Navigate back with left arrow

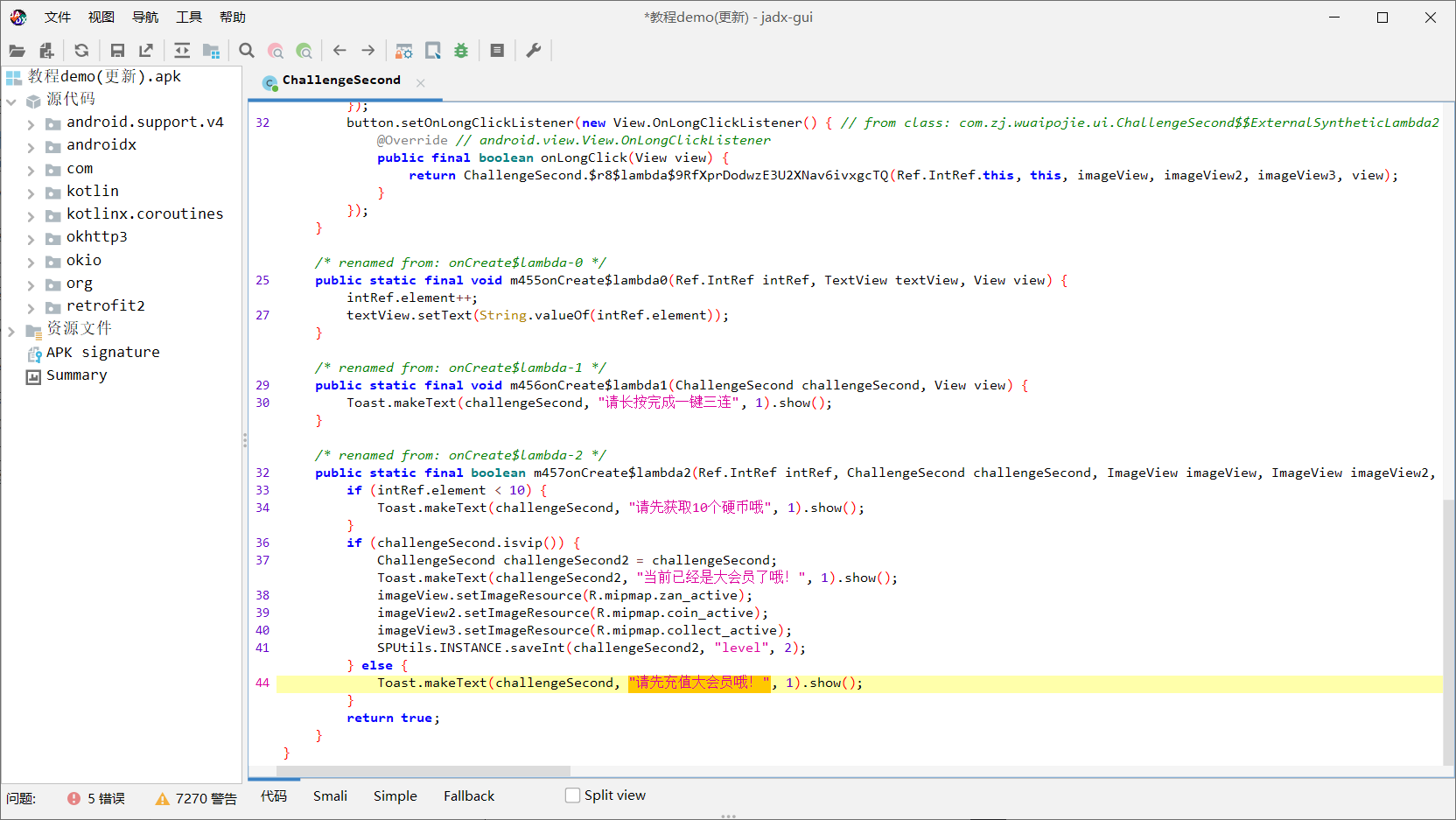coord(339,51)
